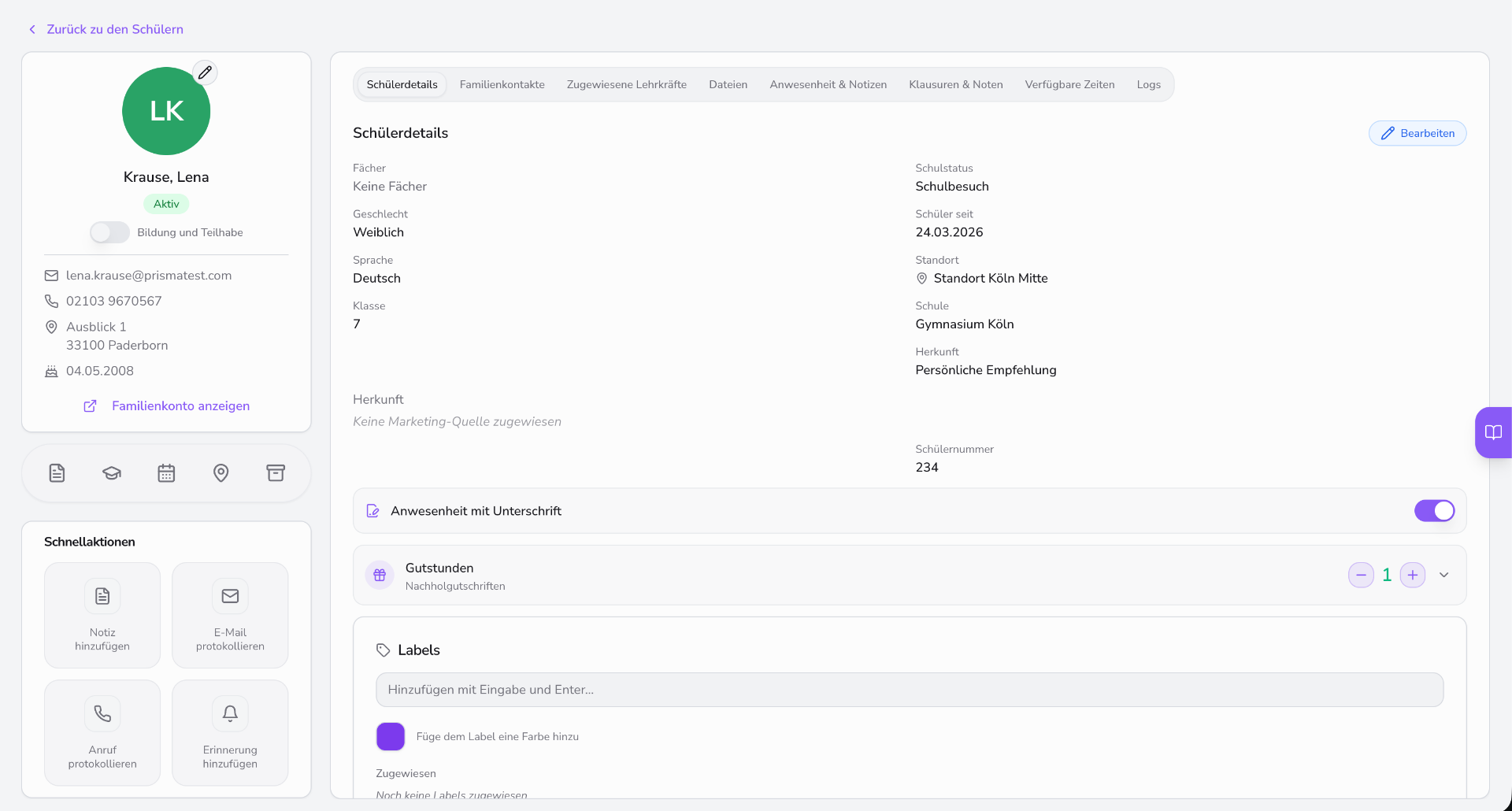Click the birth date 04.05.2008
Image resolution: width=1512 pixels, height=811 pixels.
pyautogui.click(x=100, y=371)
